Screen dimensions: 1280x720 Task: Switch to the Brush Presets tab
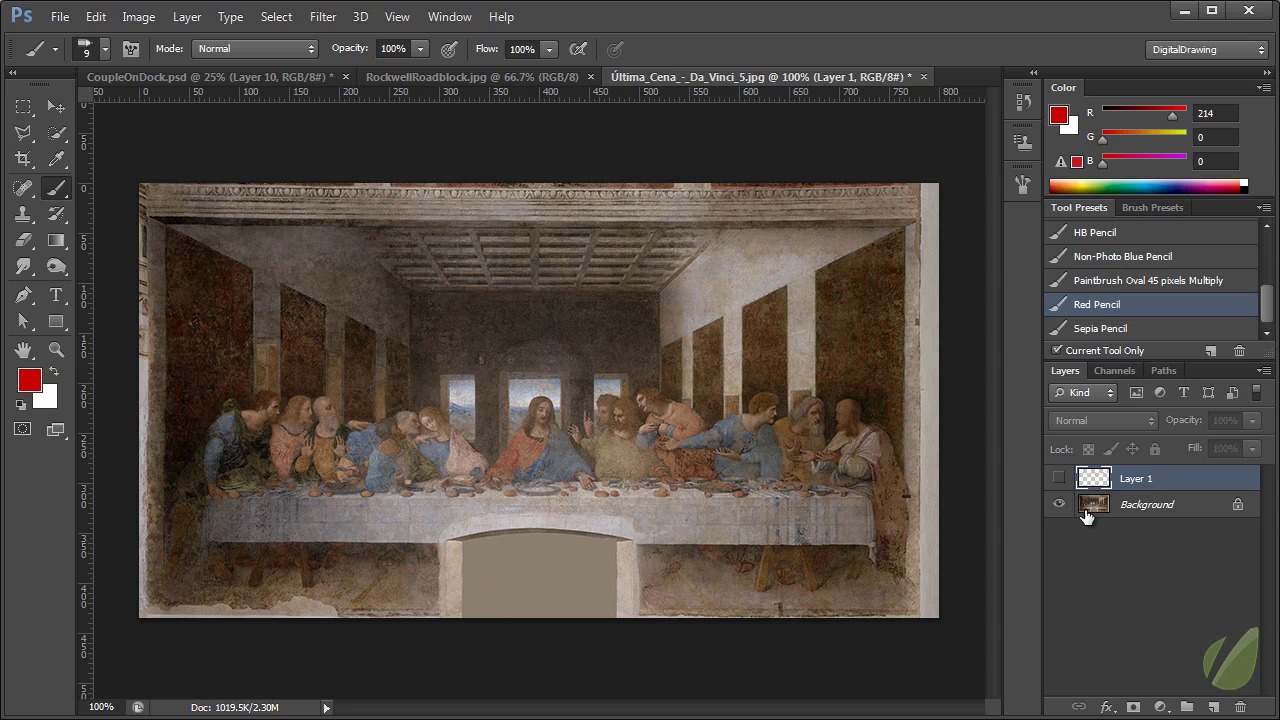[x=1152, y=208]
